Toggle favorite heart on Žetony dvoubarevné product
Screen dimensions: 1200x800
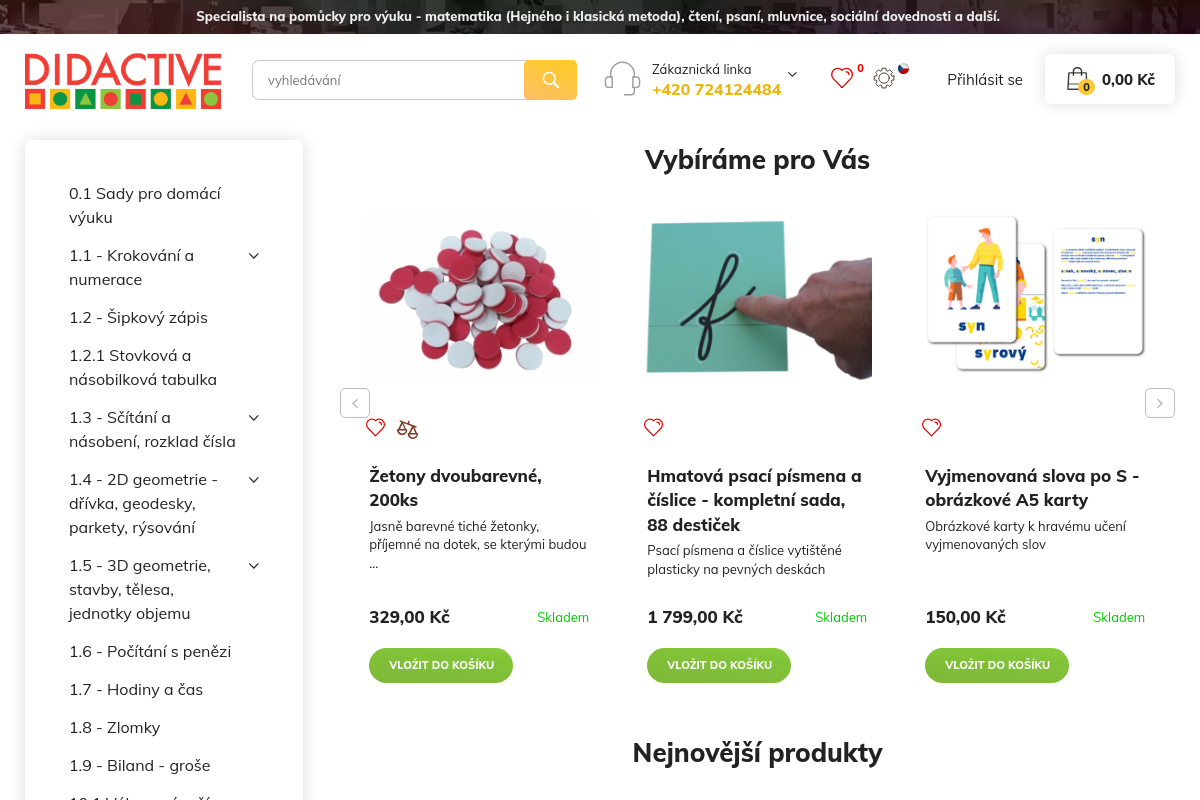[375, 427]
